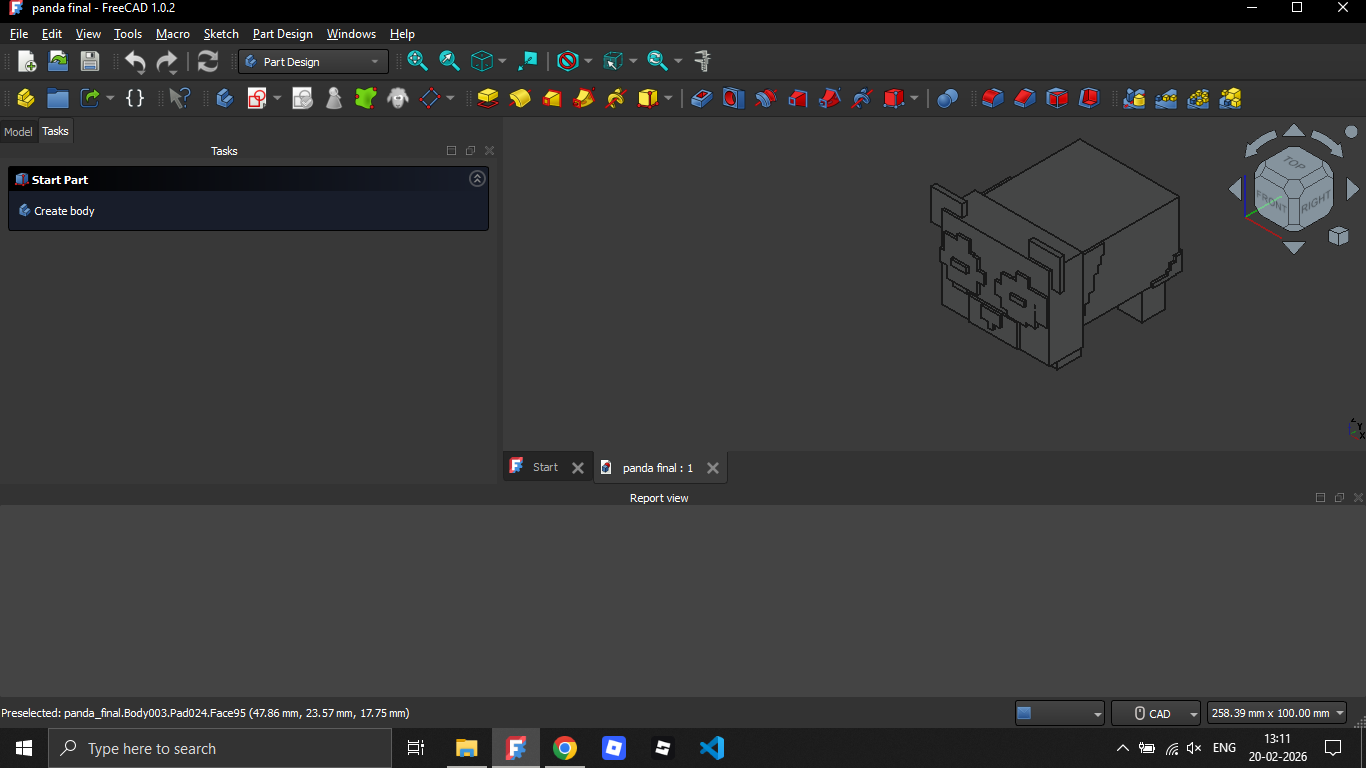The width and height of the screenshot is (1366, 768).
Task: Open the File menu
Action: point(19,34)
